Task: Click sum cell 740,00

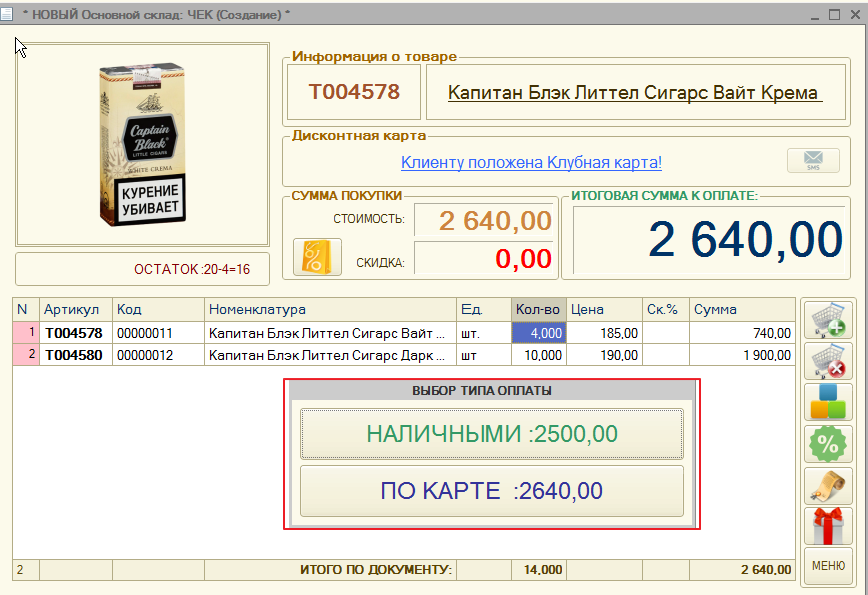Action: (x=742, y=333)
